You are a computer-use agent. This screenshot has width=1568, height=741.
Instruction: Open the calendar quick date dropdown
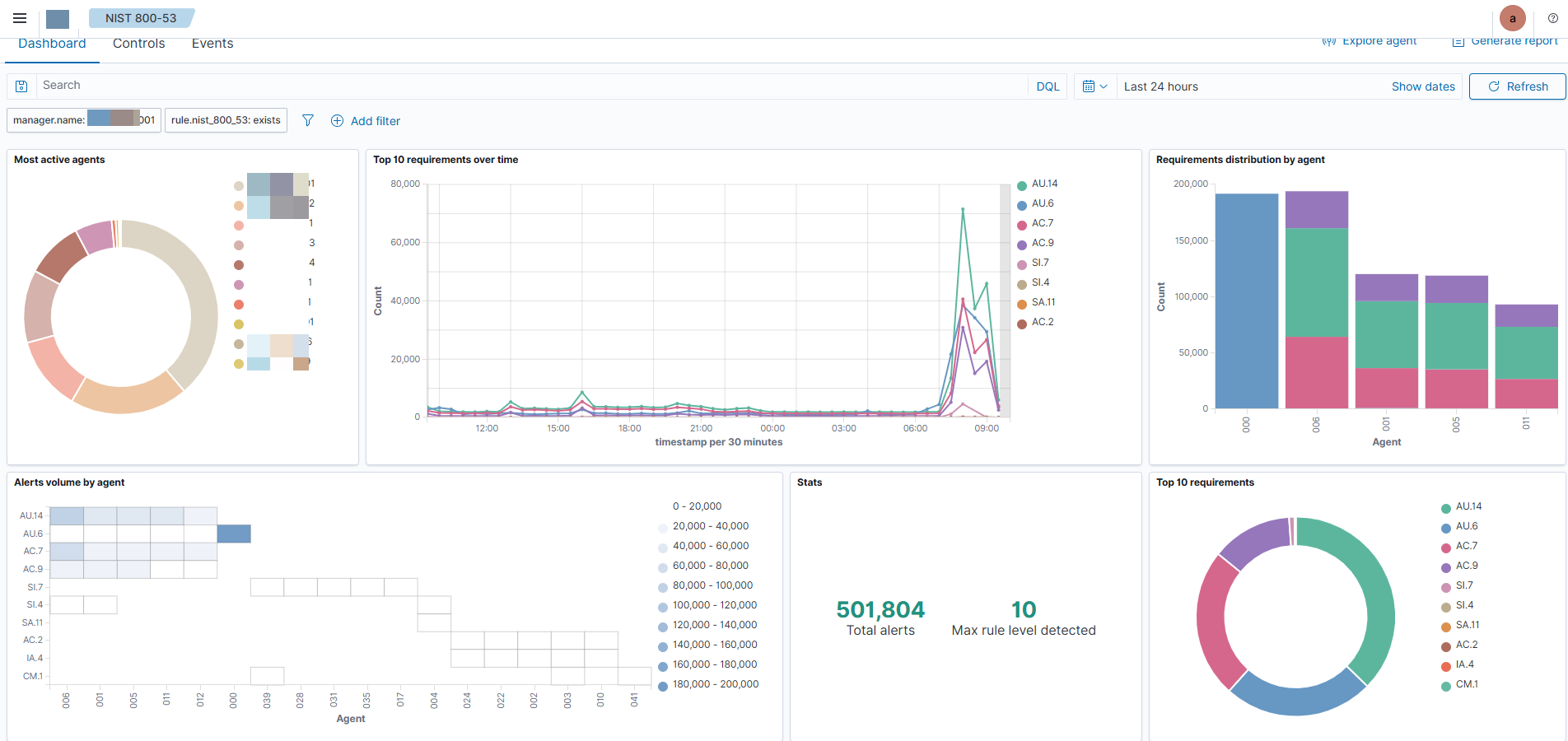[1094, 86]
